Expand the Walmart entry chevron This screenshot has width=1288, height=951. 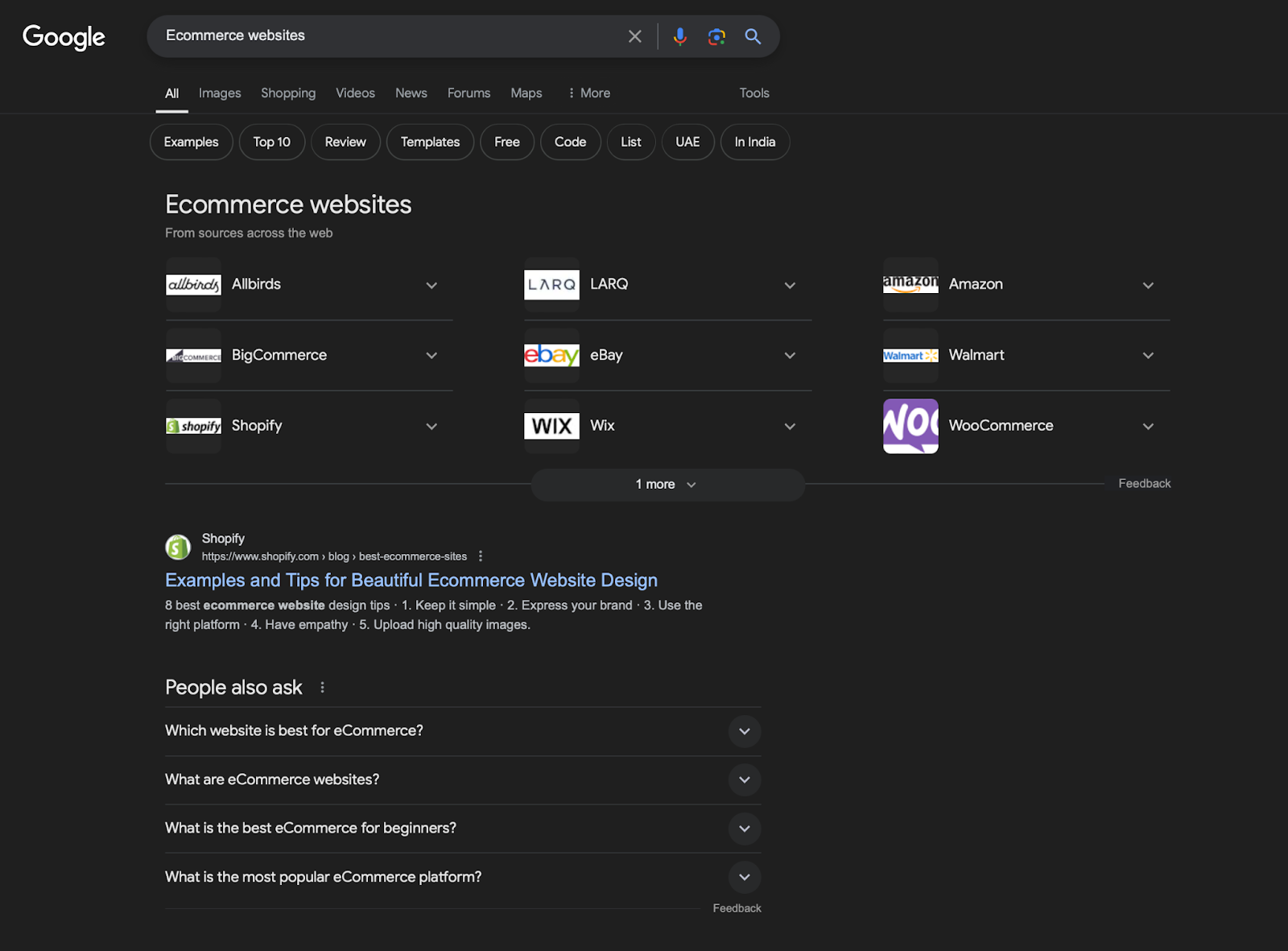(1148, 355)
